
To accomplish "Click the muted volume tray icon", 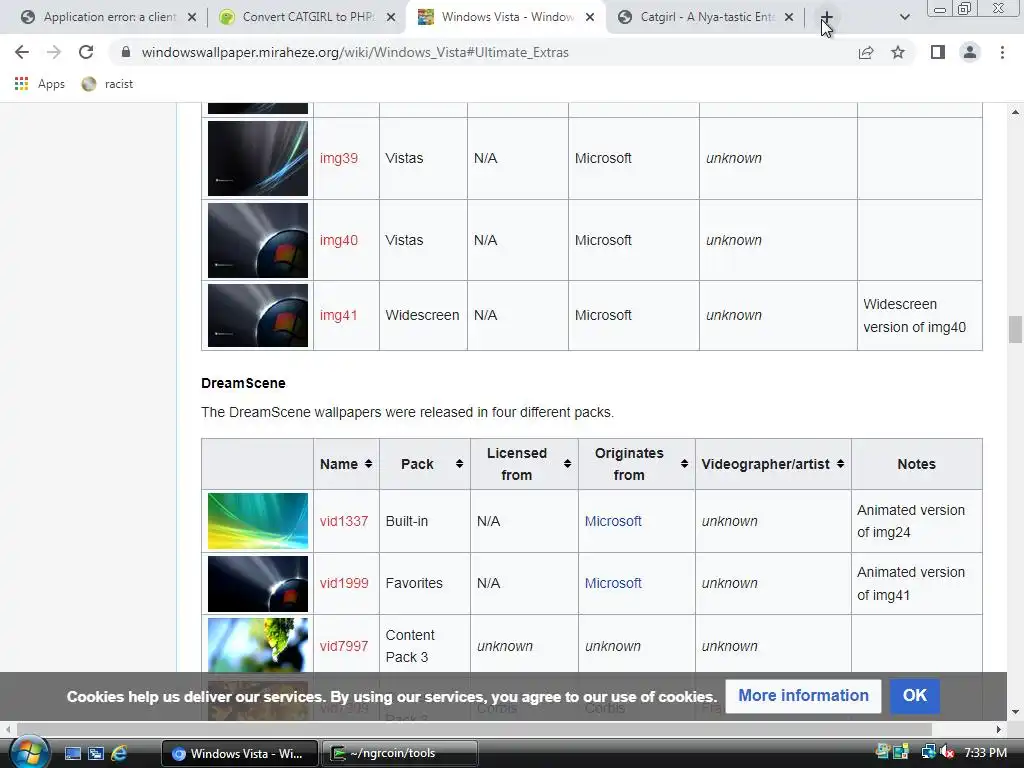I will click(x=947, y=752).
